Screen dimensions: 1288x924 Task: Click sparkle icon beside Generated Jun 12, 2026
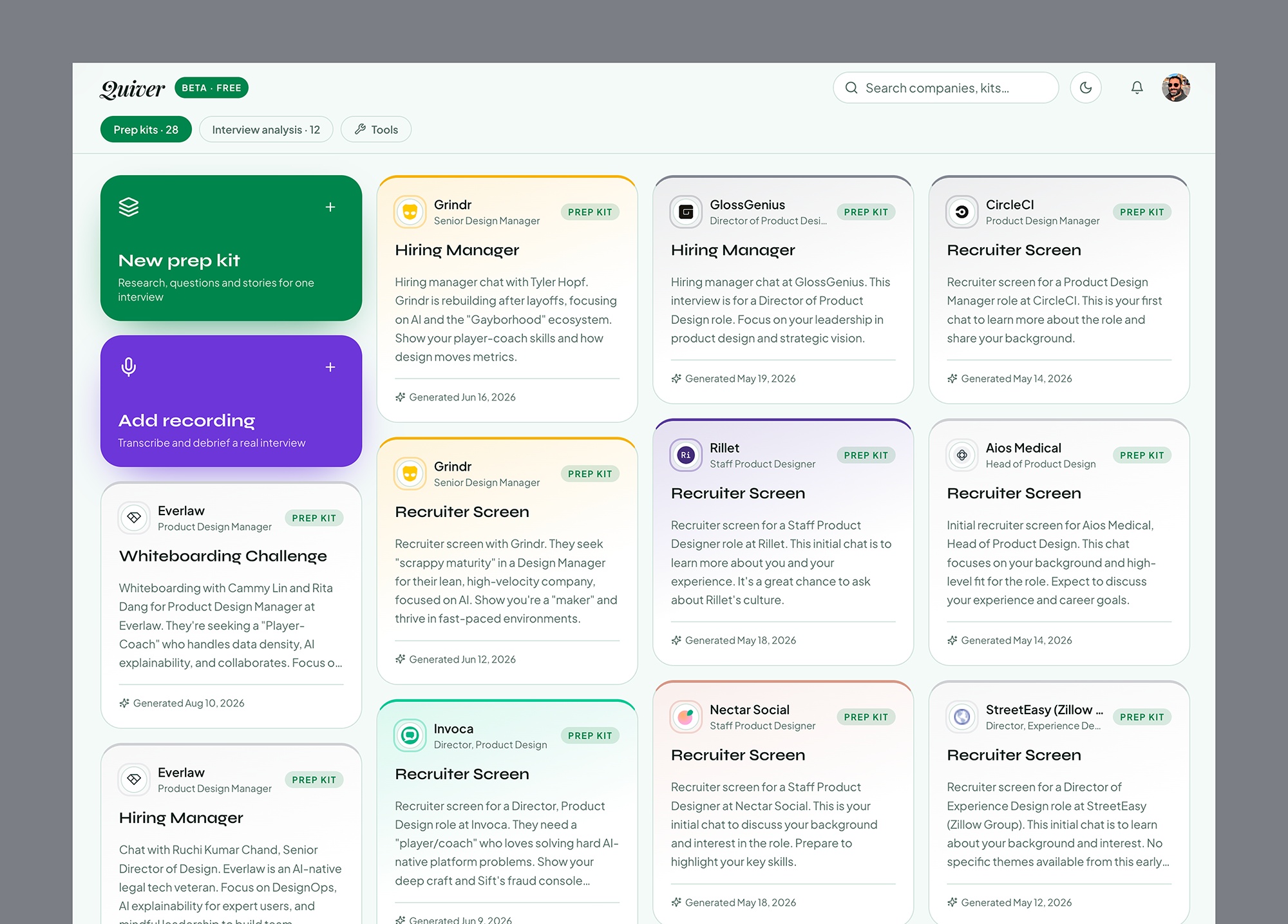pos(400,659)
